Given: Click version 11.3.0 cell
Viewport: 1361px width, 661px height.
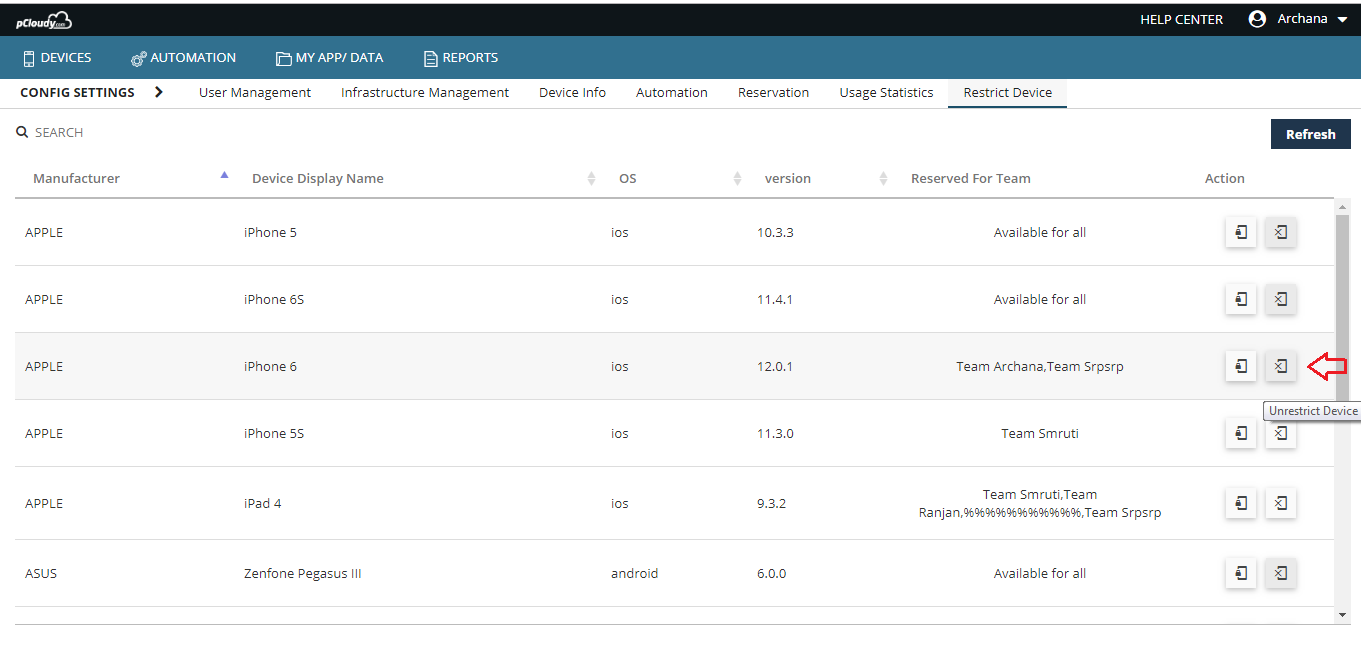Looking at the screenshot, I should 775,433.
